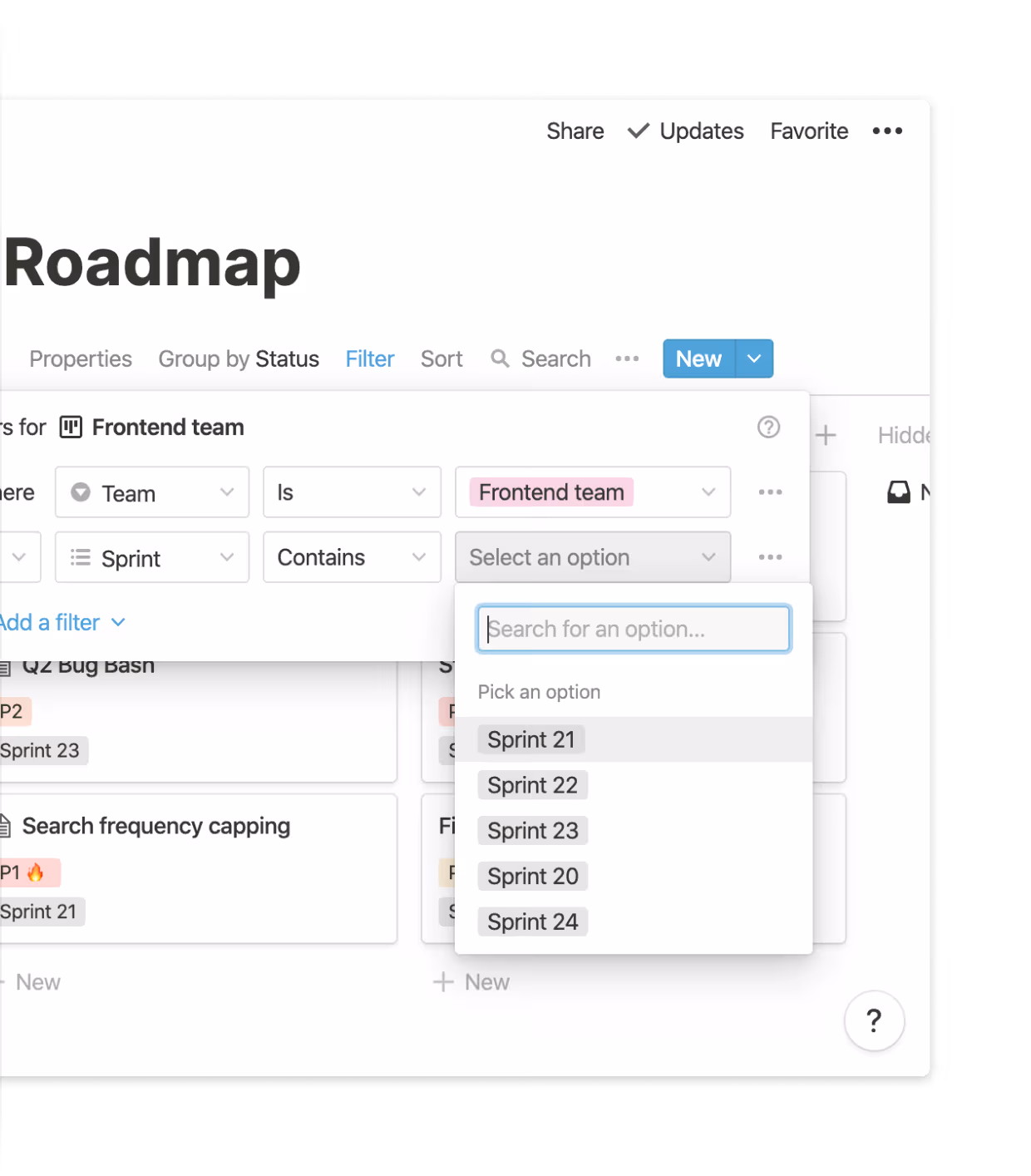Viewport: 1031px width, 1176px height.
Task: Click the filter help question mark icon
Action: 768,427
